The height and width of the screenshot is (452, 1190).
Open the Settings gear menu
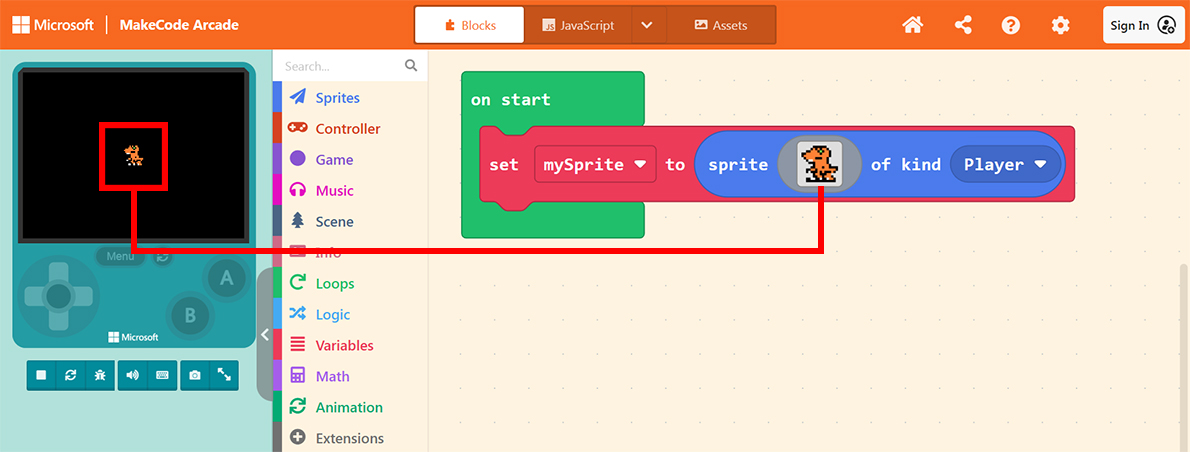[1060, 25]
